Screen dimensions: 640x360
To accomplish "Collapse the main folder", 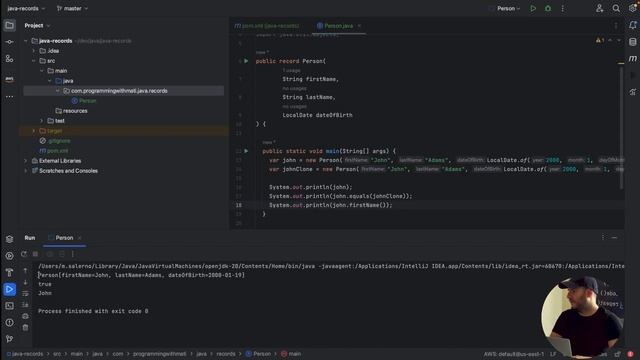I will [x=42, y=71].
